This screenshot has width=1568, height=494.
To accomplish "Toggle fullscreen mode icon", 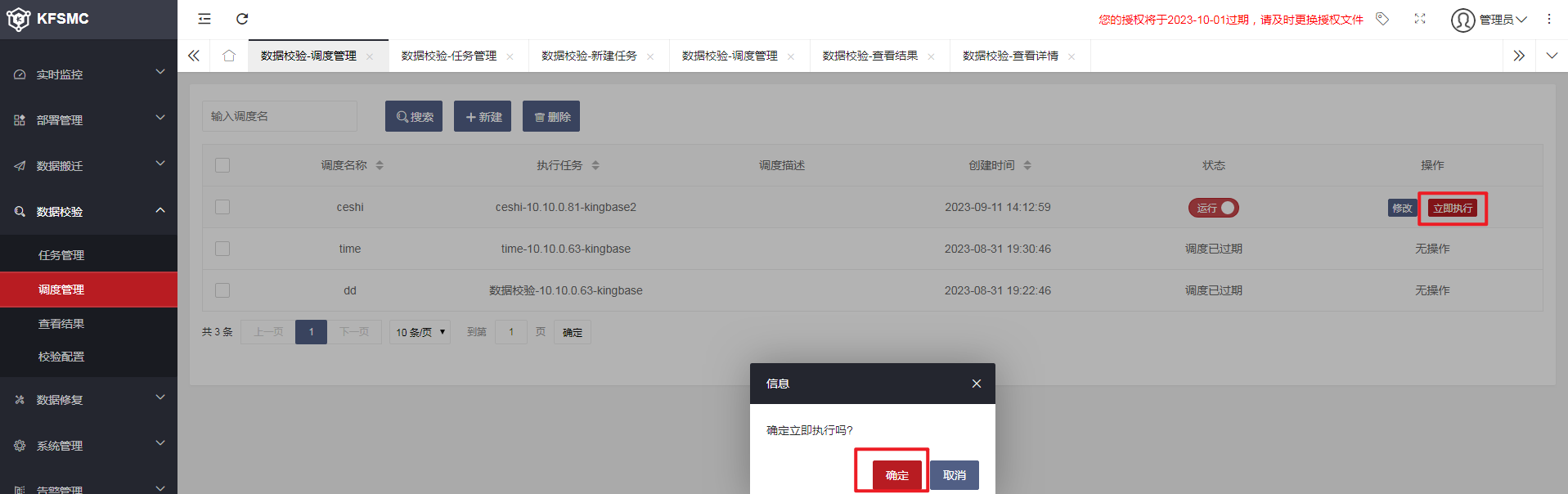I will coord(1420,19).
